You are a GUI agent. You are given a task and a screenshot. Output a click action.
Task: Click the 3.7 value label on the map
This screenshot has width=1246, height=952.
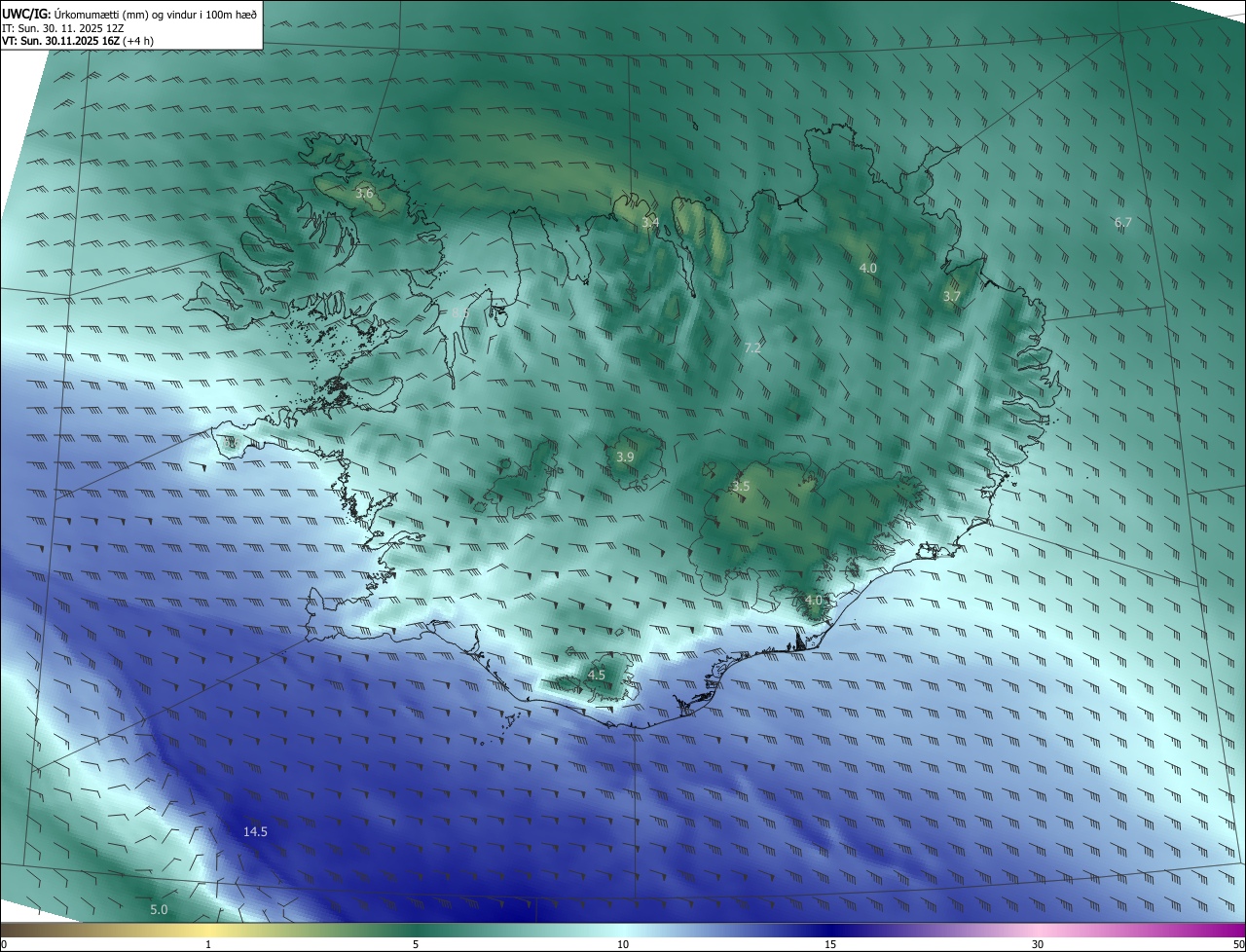click(952, 296)
